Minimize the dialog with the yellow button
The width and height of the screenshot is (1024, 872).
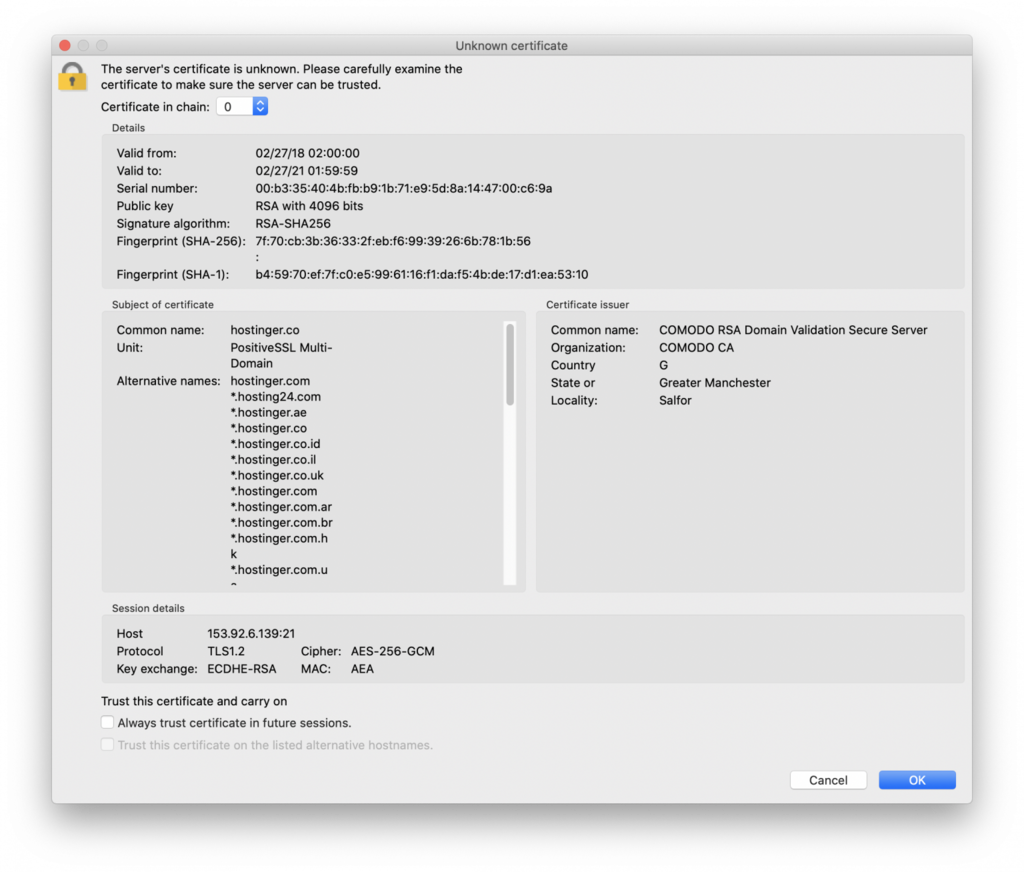click(82, 45)
